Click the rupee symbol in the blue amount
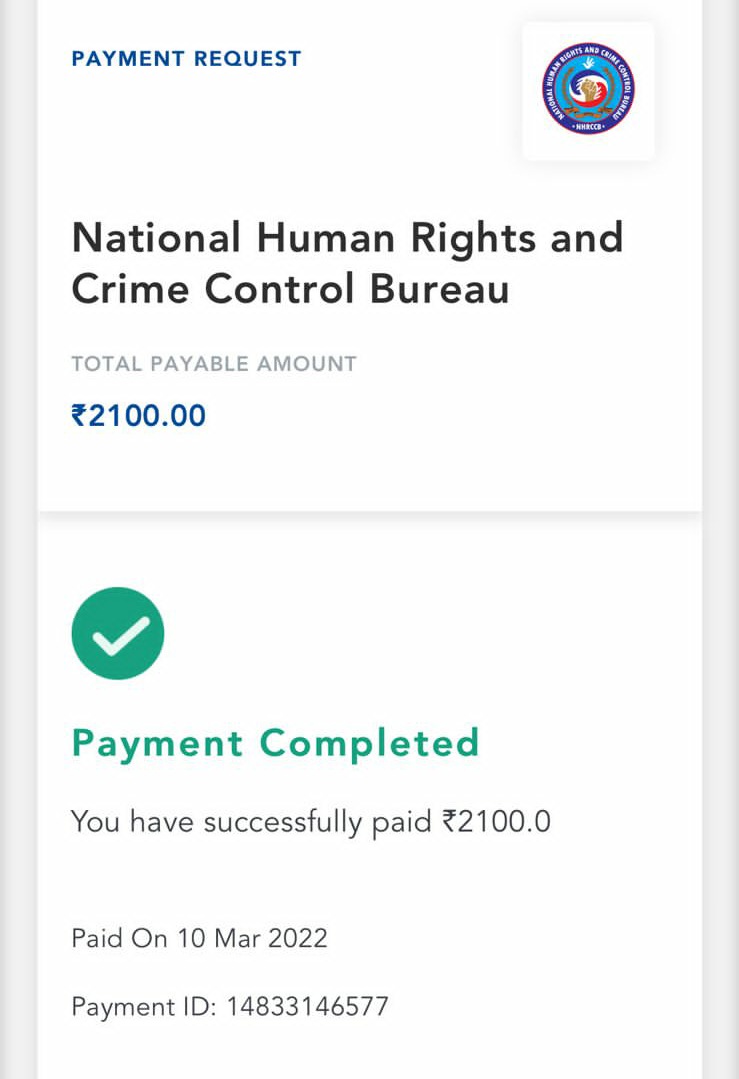Image resolution: width=739 pixels, height=1079 pixels. (79, 415)
